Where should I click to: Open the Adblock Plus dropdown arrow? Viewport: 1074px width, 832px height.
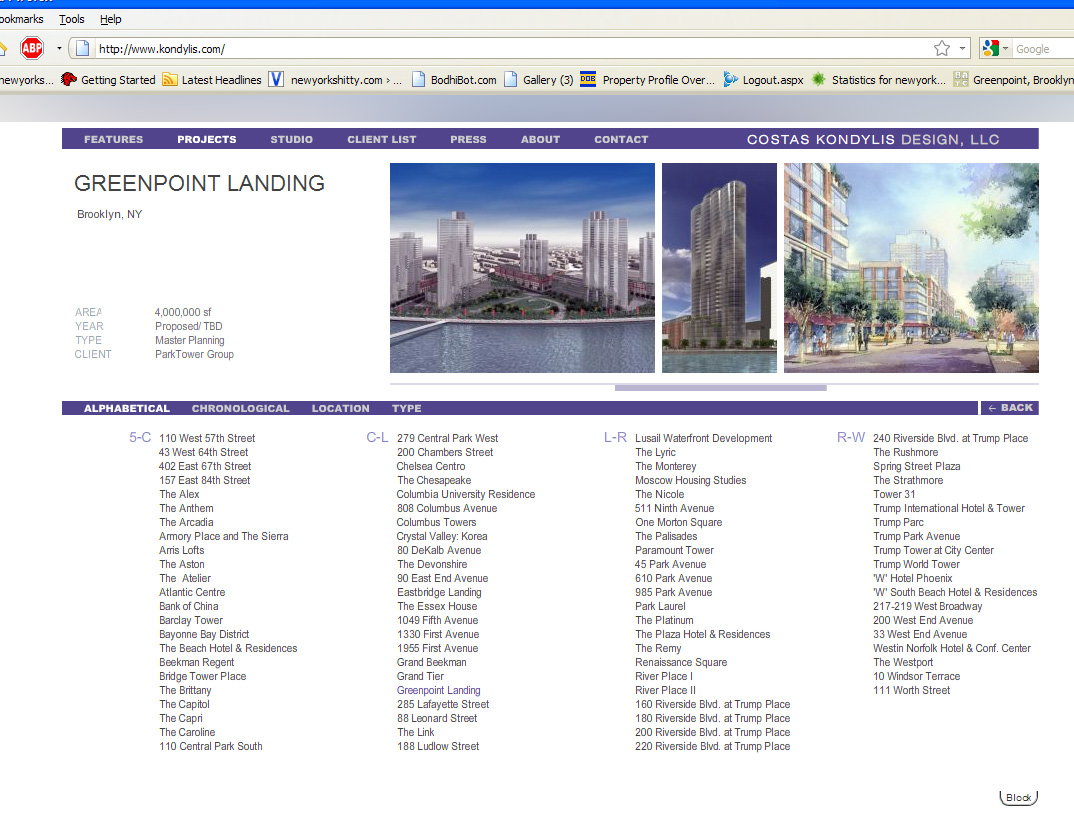tap(59, 48)
